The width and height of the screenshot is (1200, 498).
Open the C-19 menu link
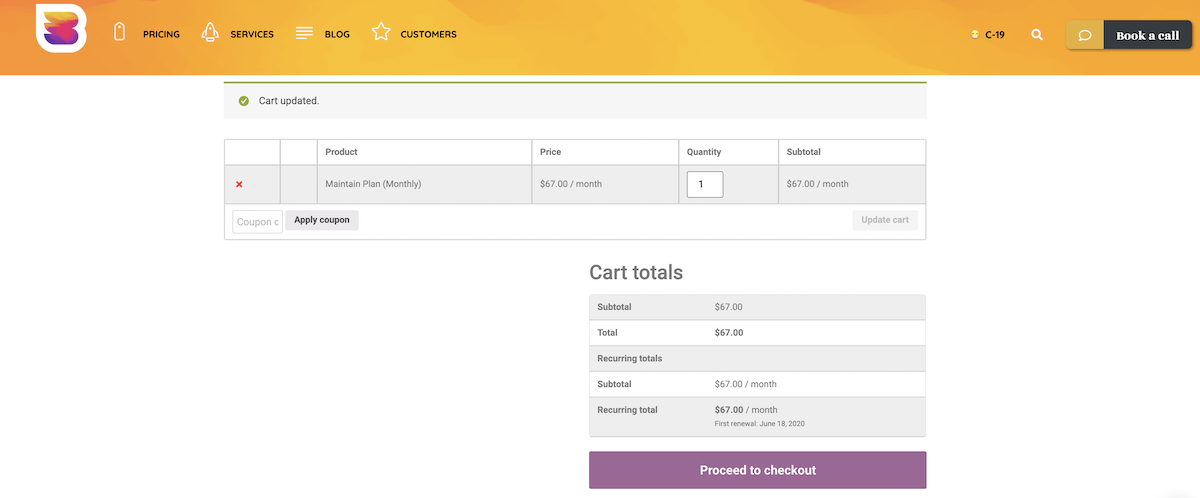pyautogui.click(x=995, y=34)
